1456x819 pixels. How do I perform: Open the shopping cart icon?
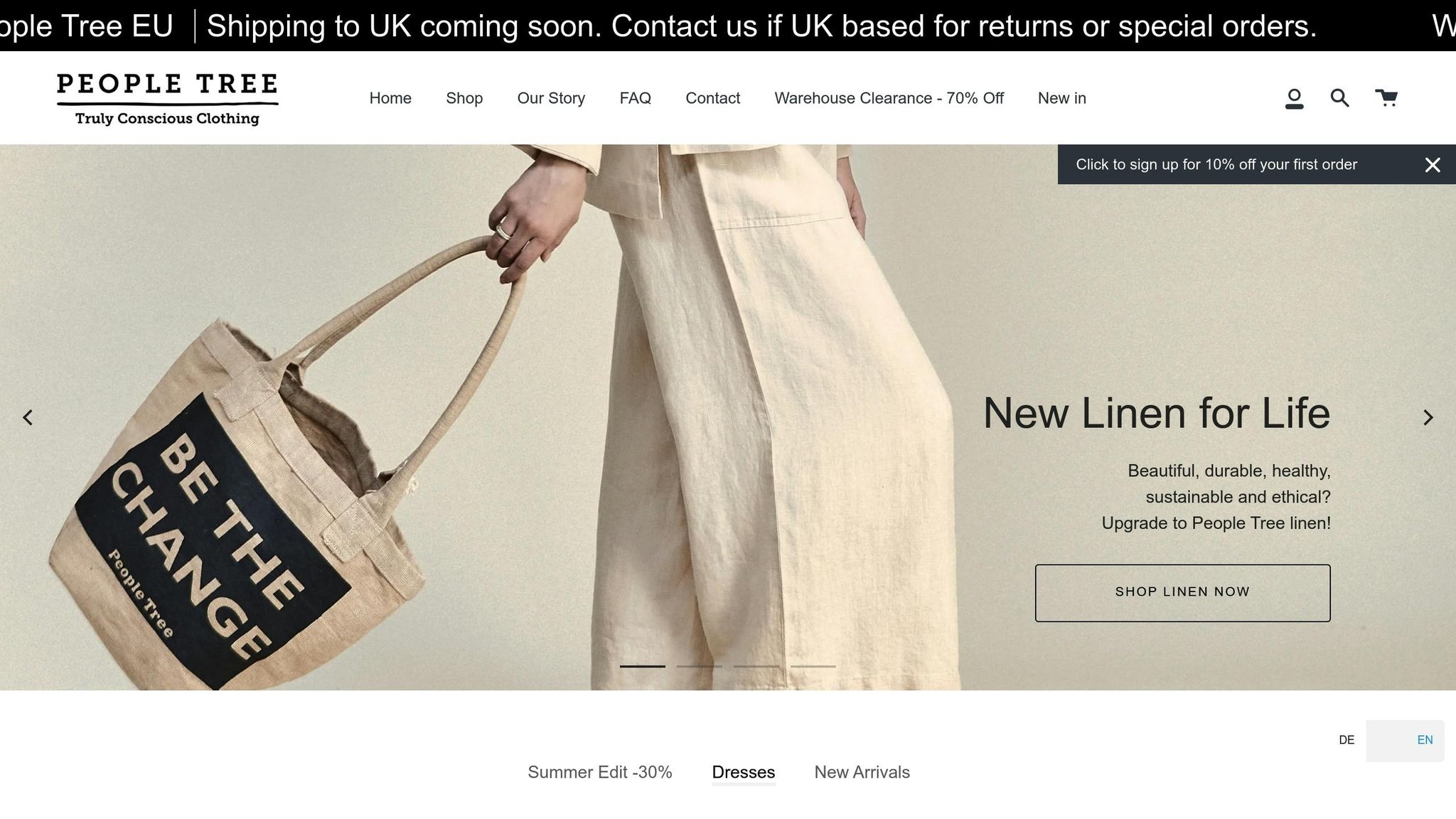(x=1386, y=97)
